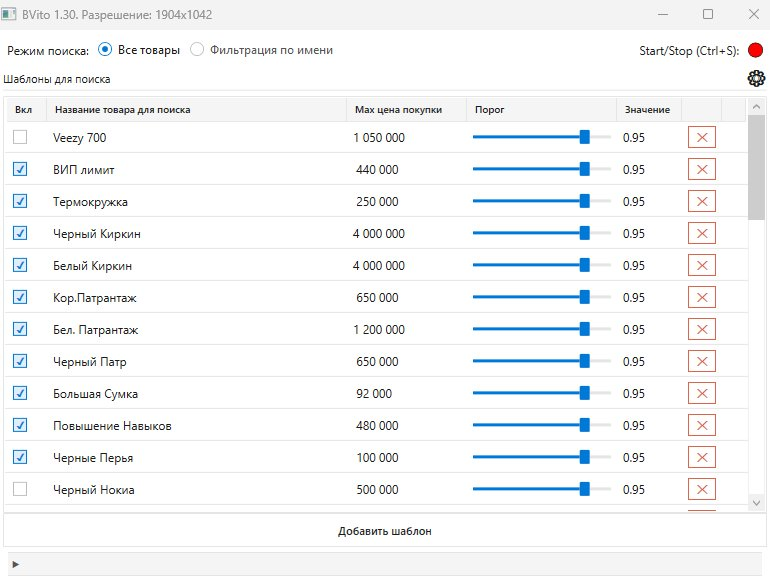This screenshot has width=770, height=587.
Task: Remove the Черный Киркин template
Action: [701, 234]
